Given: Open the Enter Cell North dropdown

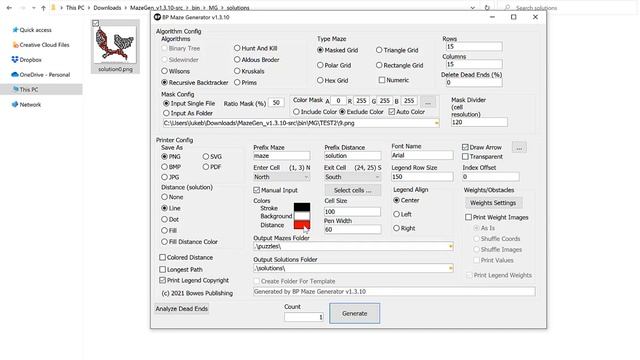Looking at the screenshot, I should coord(281,177).
